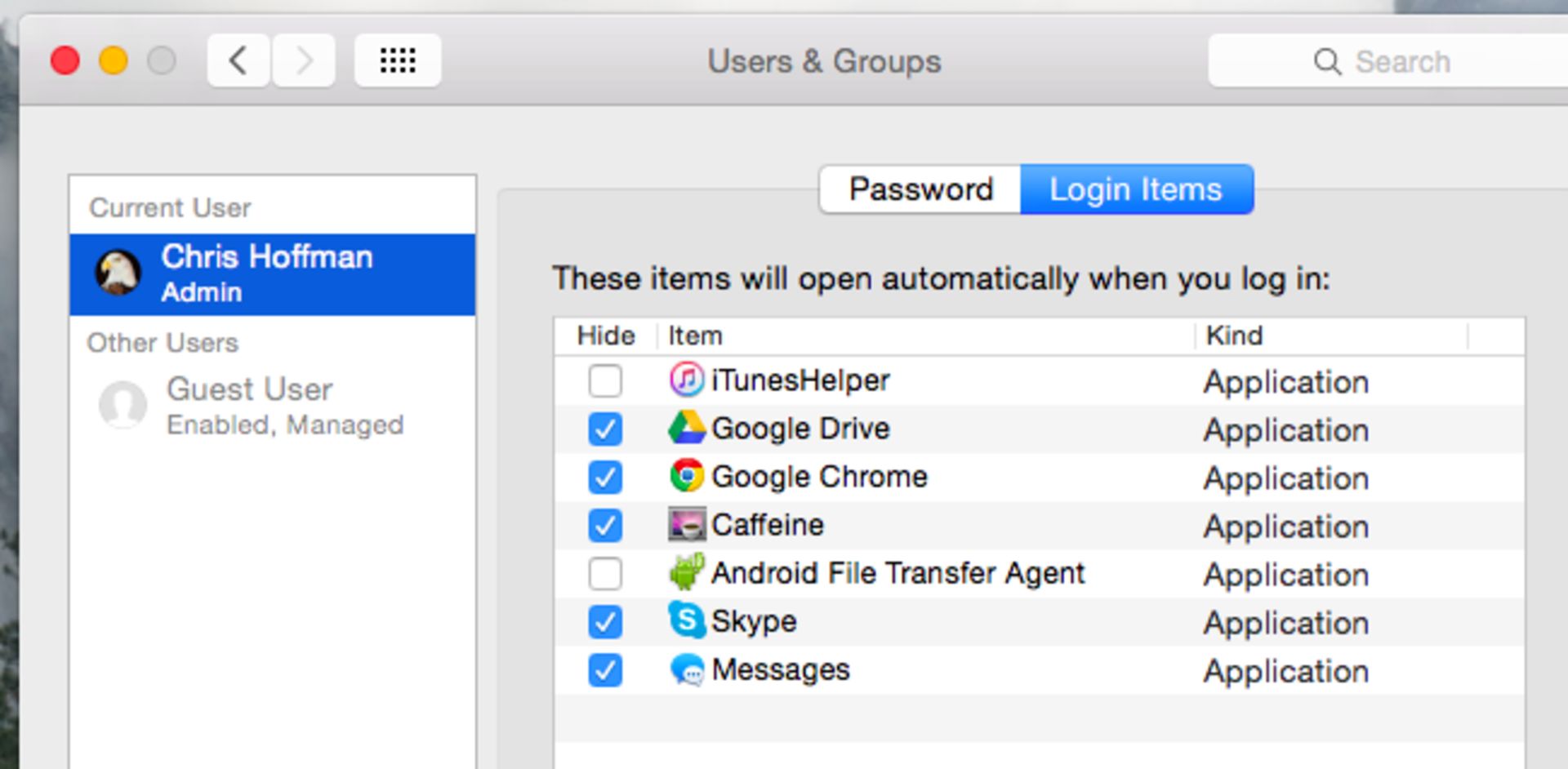Click the Application kind for iTunesHelper
The image size is (1568, 769).
coord(1286,382)
